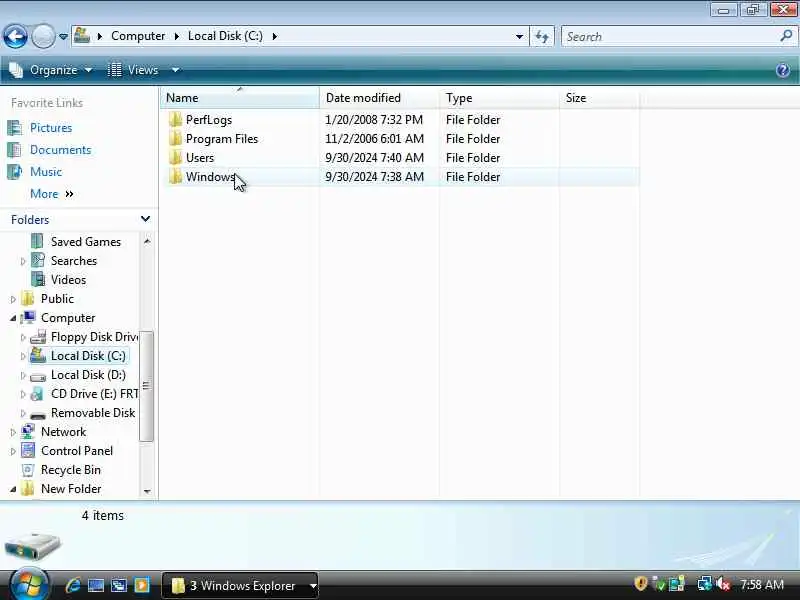This screenshot has width=800, height=600.
Task: Open the address bar history dropdown
Action: pos(519,37)
